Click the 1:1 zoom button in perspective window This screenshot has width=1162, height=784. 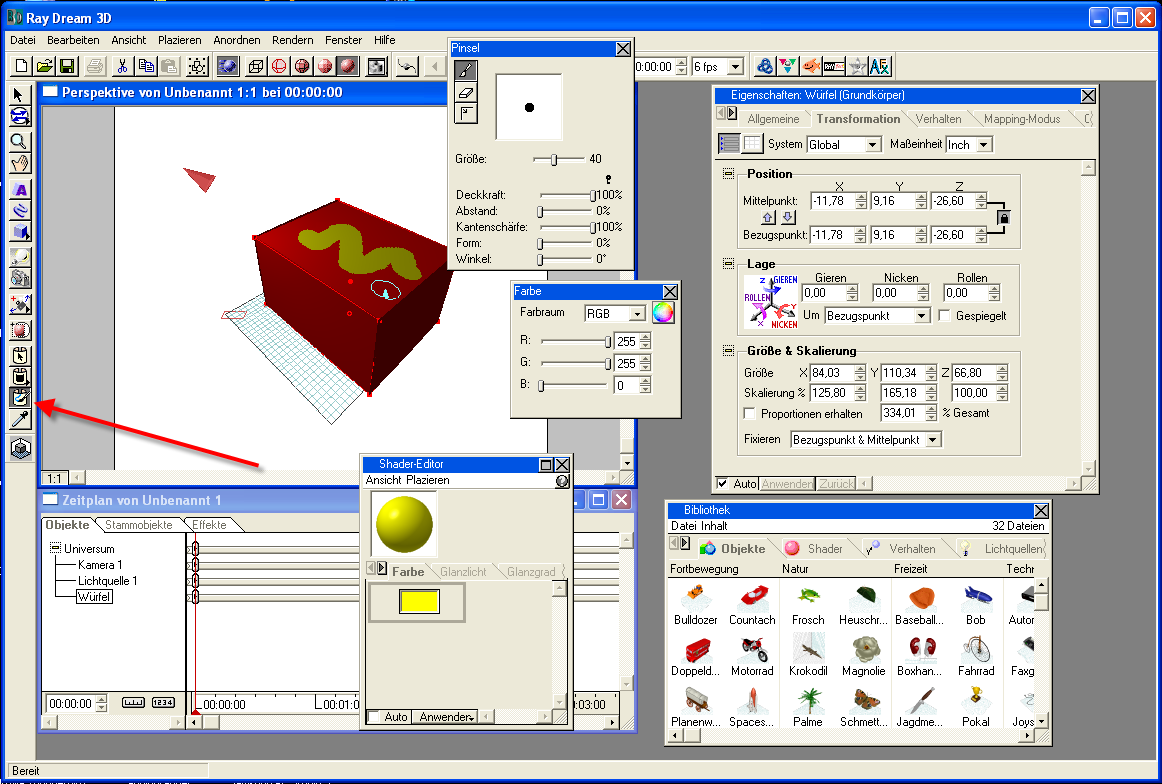point(54,478)
